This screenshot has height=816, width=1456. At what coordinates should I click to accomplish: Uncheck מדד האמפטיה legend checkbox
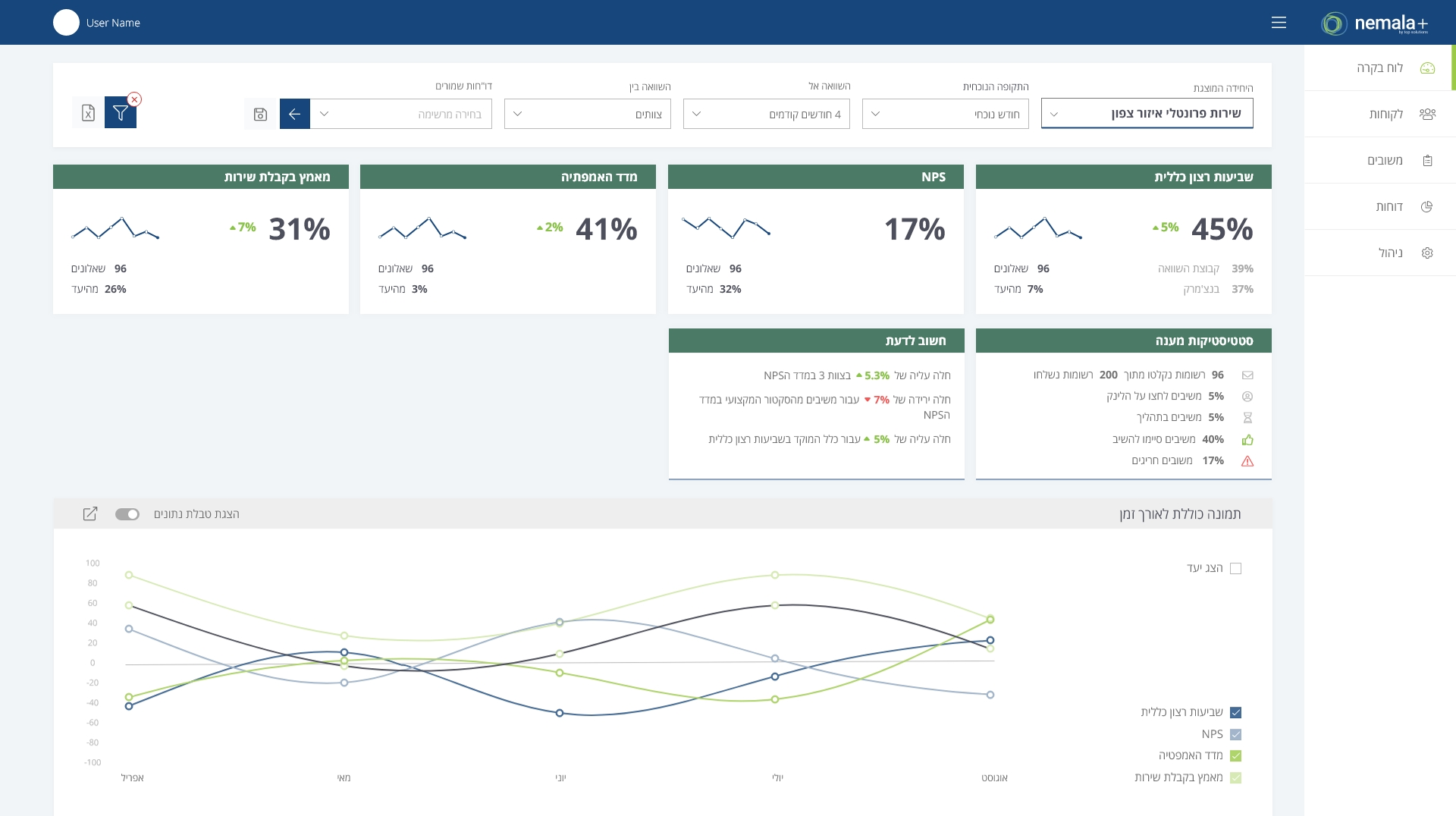[1235, 756]
